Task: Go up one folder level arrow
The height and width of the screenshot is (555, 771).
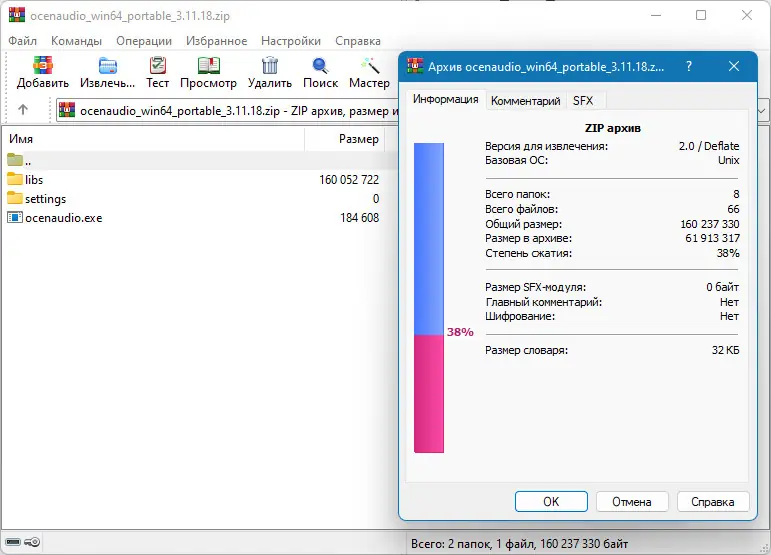Action: click(23, 110)
